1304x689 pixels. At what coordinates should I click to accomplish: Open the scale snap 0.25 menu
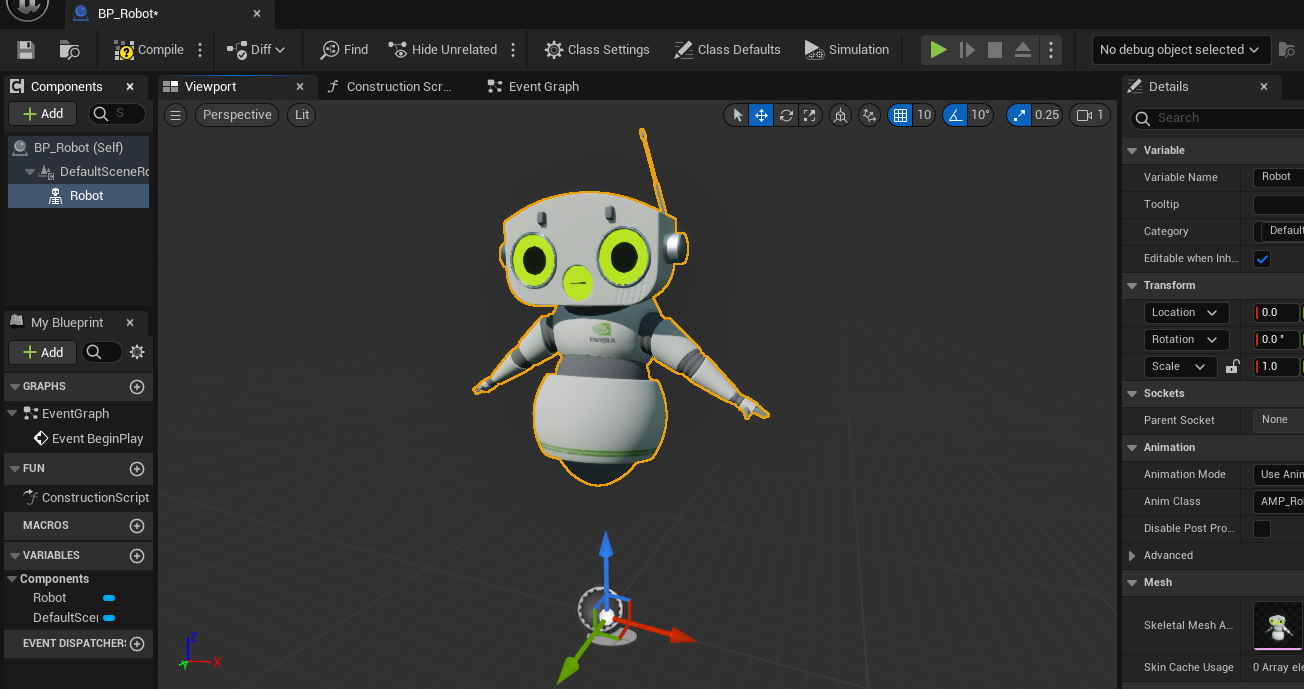pos(1047,115)
